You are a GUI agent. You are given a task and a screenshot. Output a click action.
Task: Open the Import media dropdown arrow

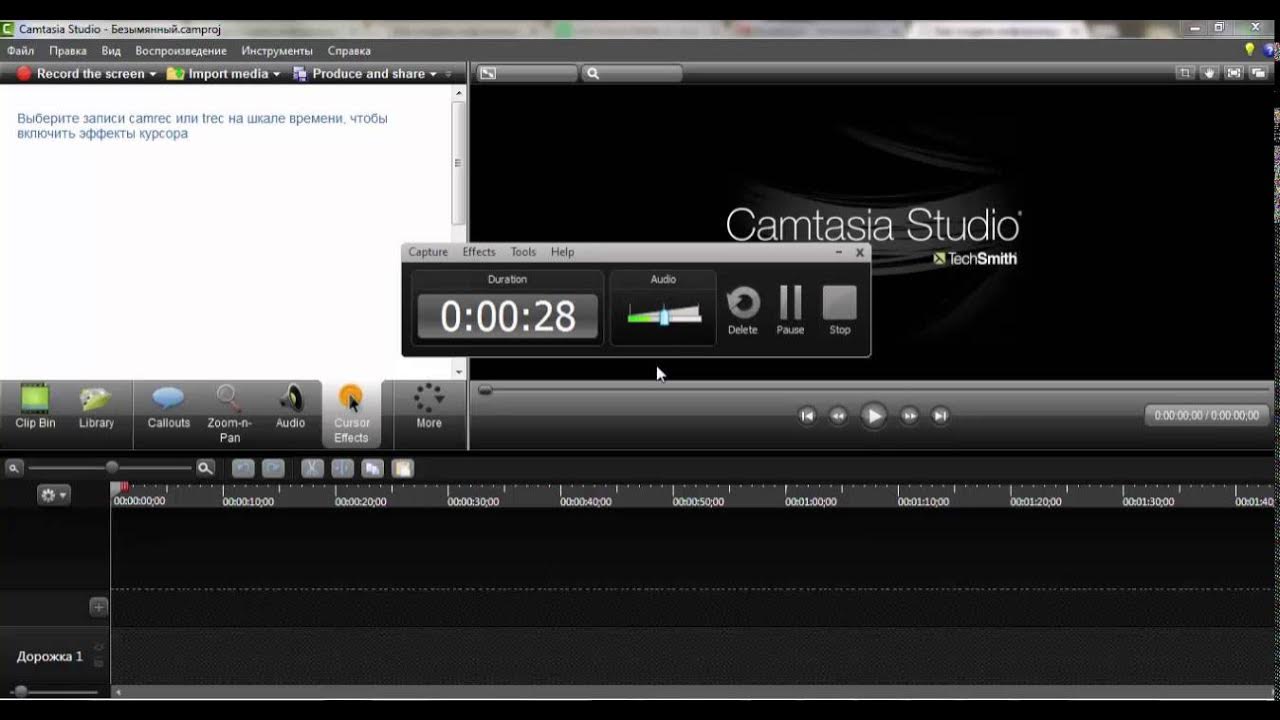click(276, 74)
